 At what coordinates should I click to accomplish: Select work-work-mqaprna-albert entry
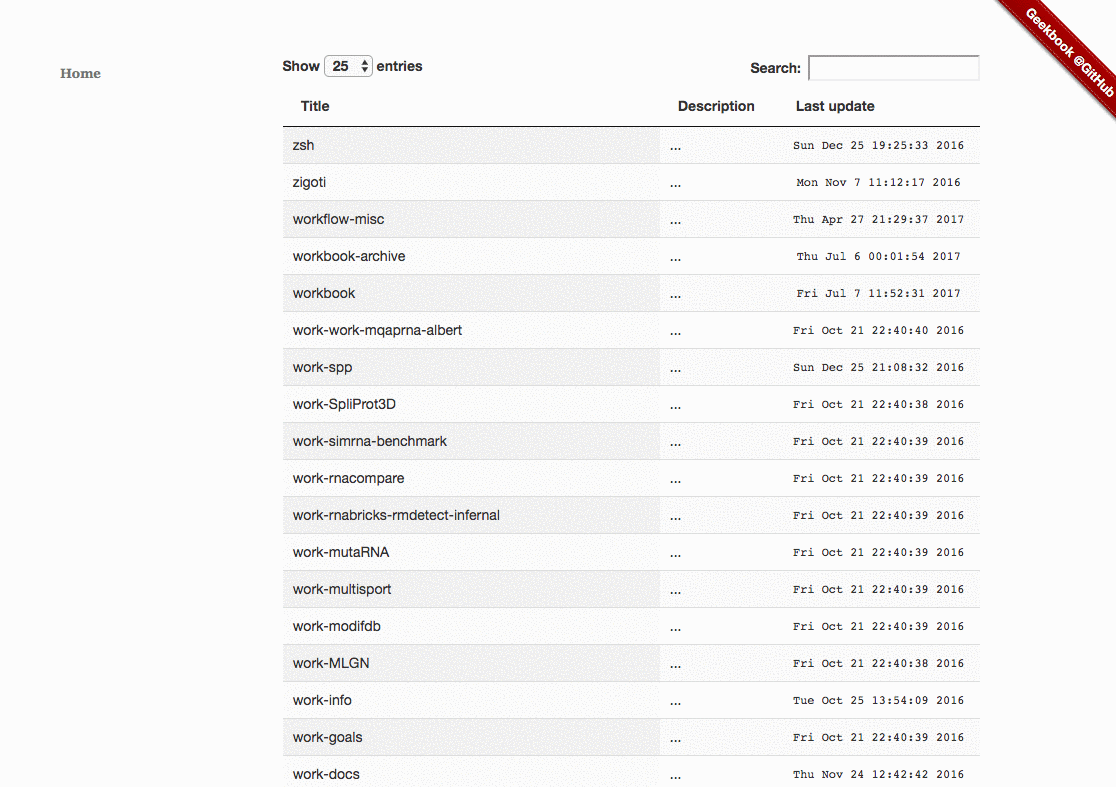[x=377, y=330]
